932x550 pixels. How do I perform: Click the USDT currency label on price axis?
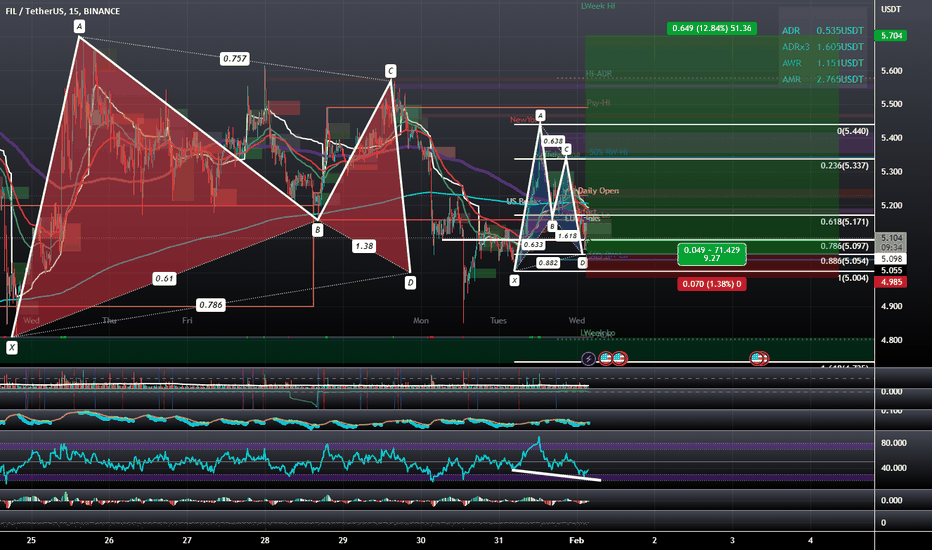coord(890,9)
